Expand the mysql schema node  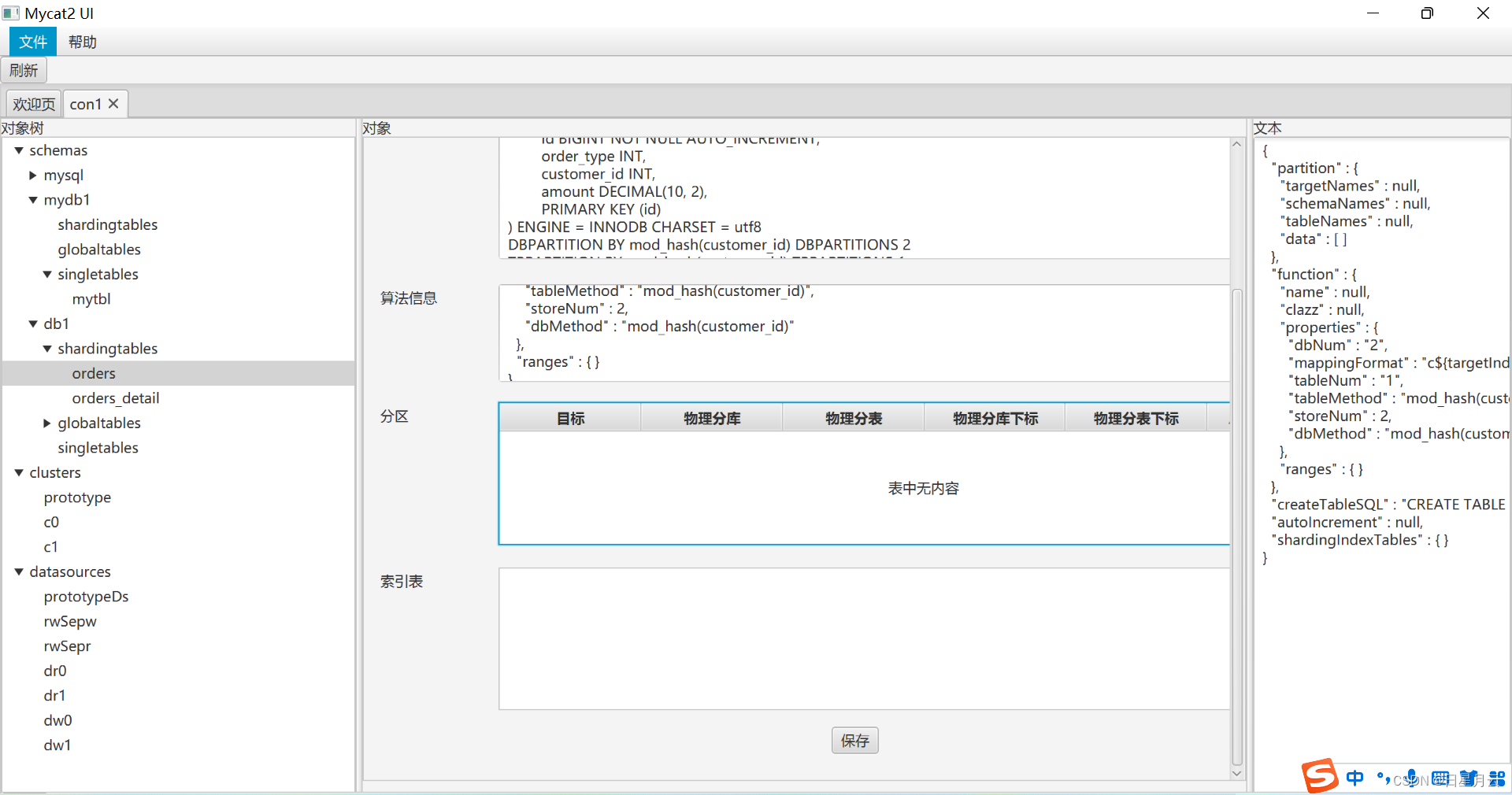pos(33,176)
